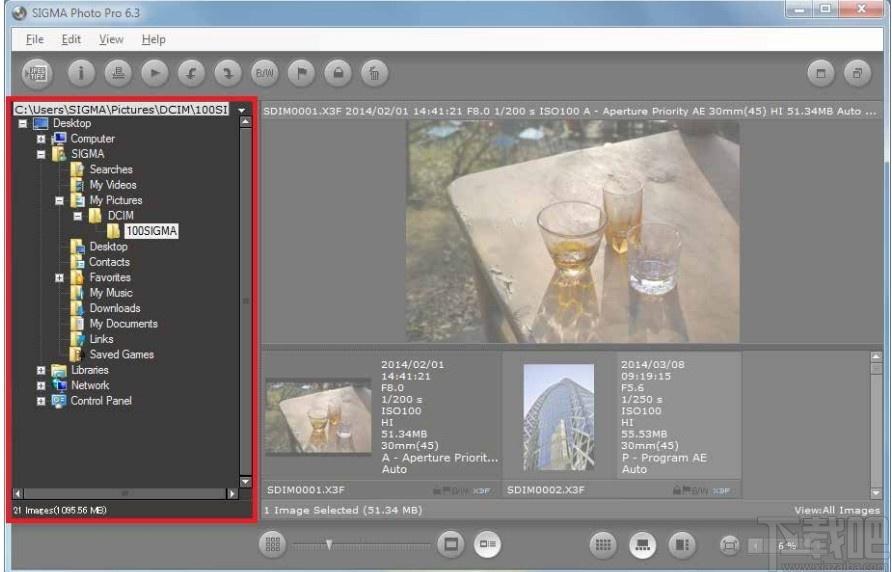Select preview with filmstrip layout

[643, 545]
